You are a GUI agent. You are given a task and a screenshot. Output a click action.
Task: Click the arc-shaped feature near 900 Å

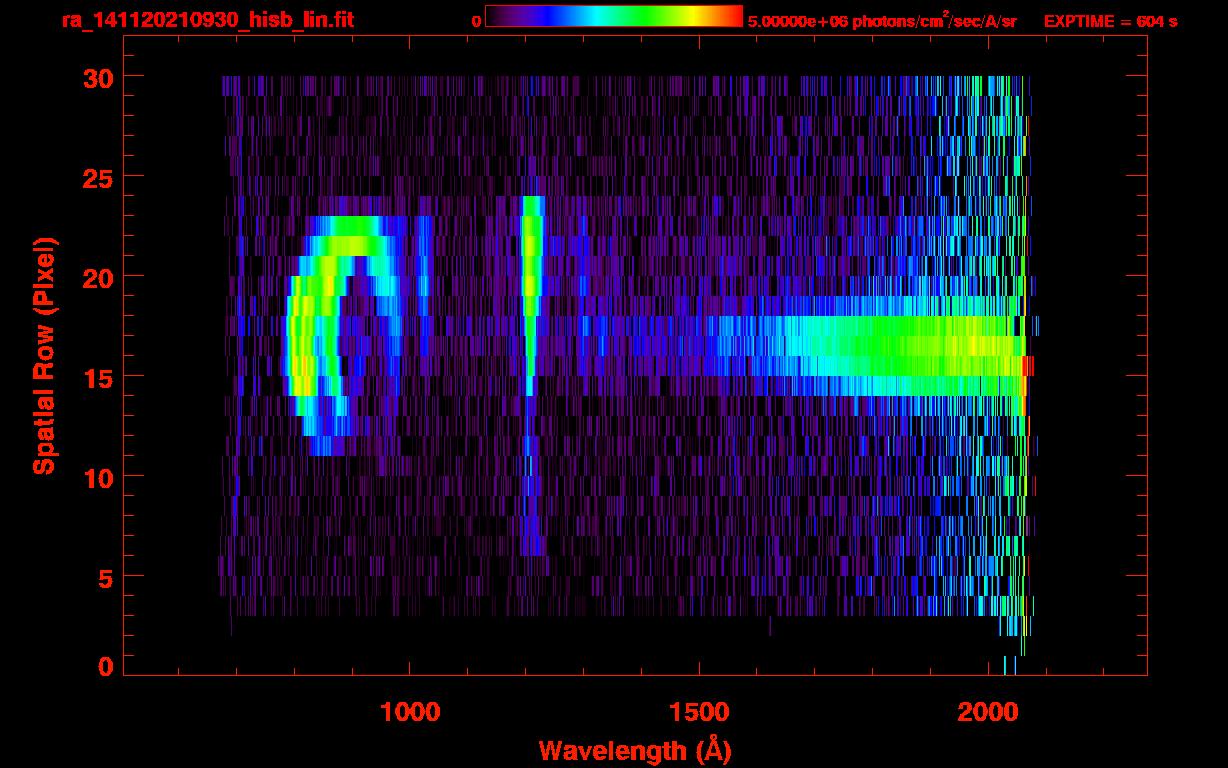click(343, 336)
